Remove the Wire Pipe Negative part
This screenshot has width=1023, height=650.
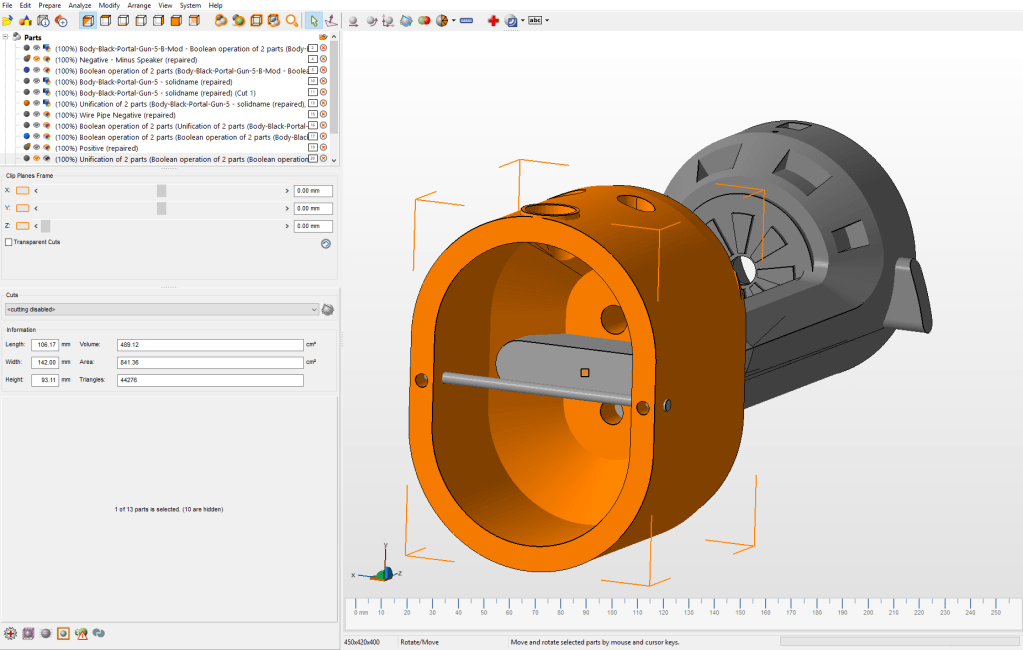323,114
